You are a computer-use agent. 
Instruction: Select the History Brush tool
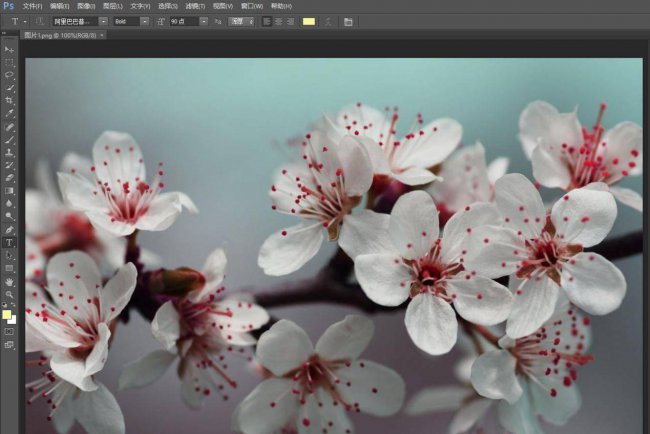tap(9, 165)
